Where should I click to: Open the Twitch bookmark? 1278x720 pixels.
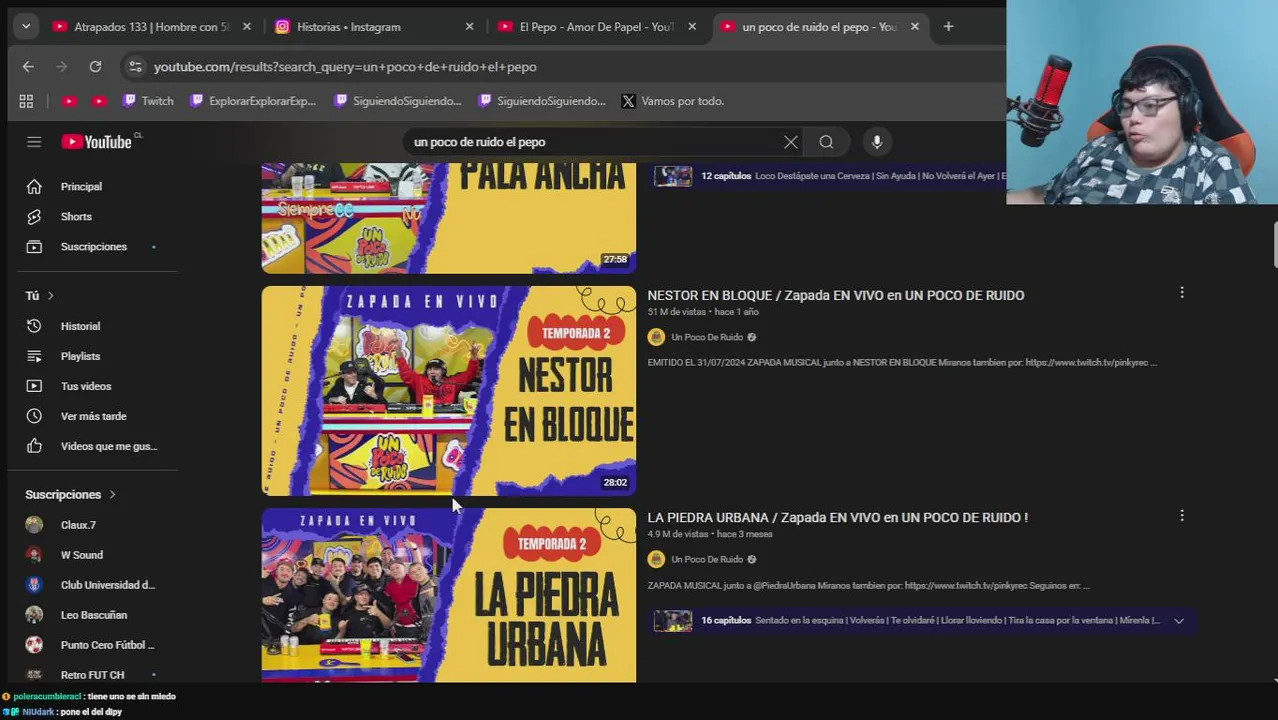click(x=148, y=101)
